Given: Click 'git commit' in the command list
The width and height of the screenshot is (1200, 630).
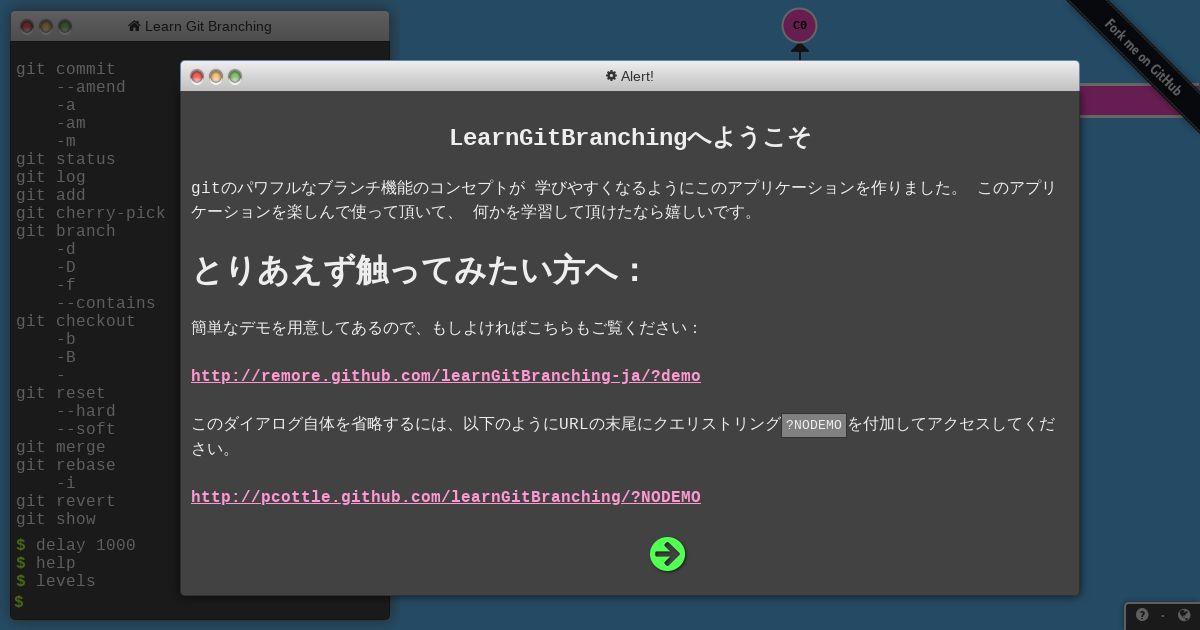Looking at the screenshot, I should (66, 69).
